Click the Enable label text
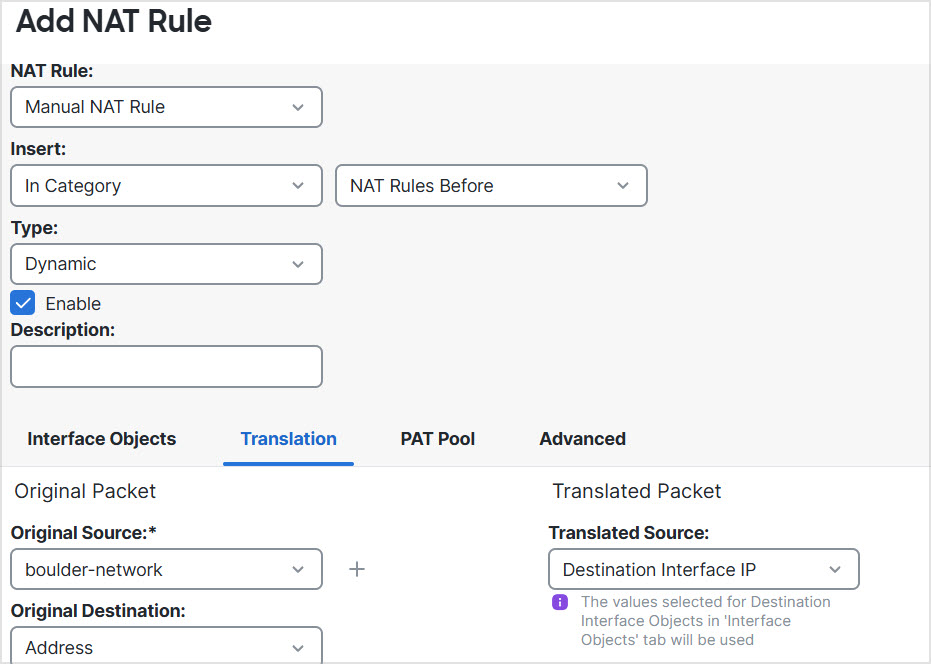Screen dimensions: 931x664 click(73, 304)
